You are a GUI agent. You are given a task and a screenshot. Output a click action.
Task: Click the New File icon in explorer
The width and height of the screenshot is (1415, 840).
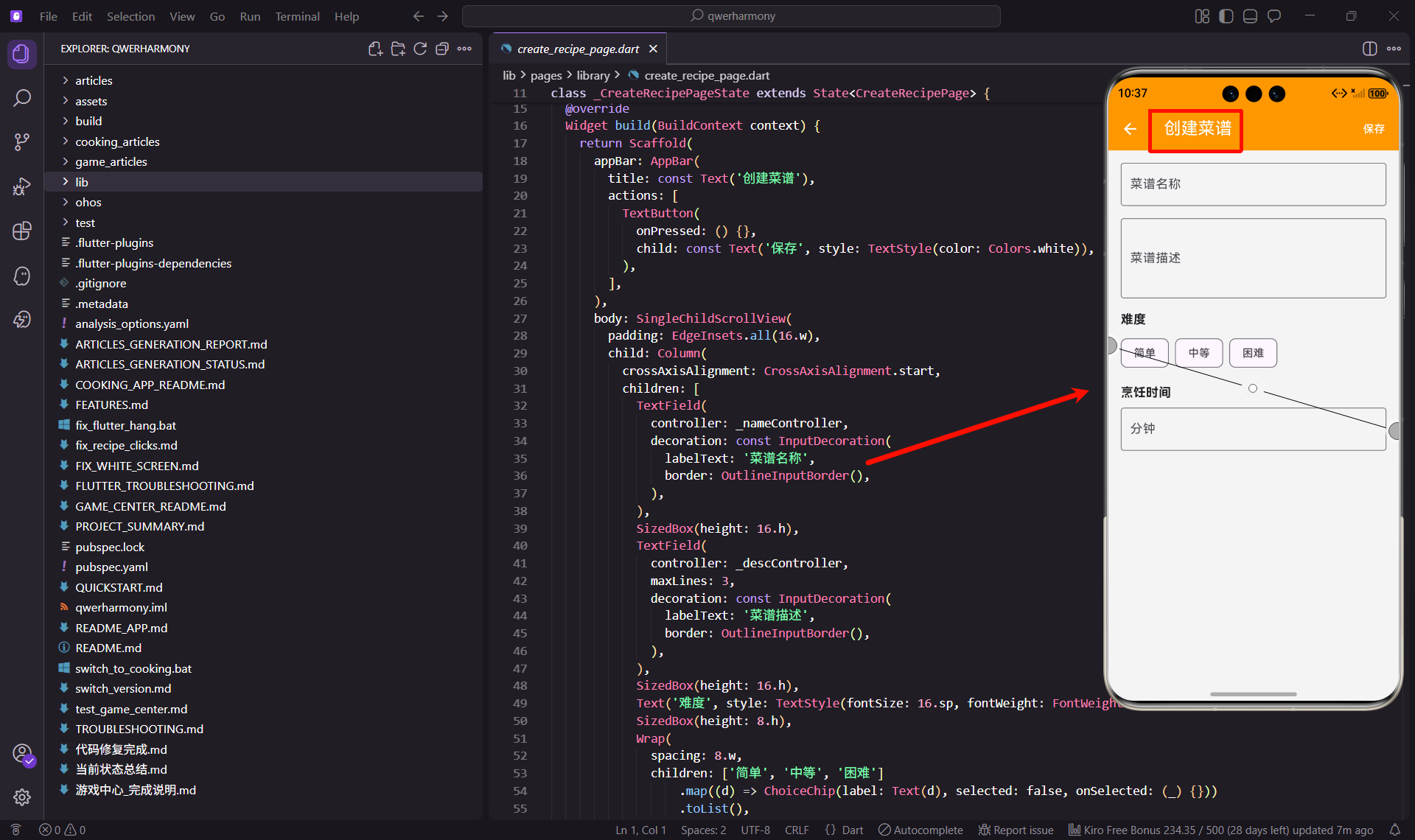click(x=375, y=49)
